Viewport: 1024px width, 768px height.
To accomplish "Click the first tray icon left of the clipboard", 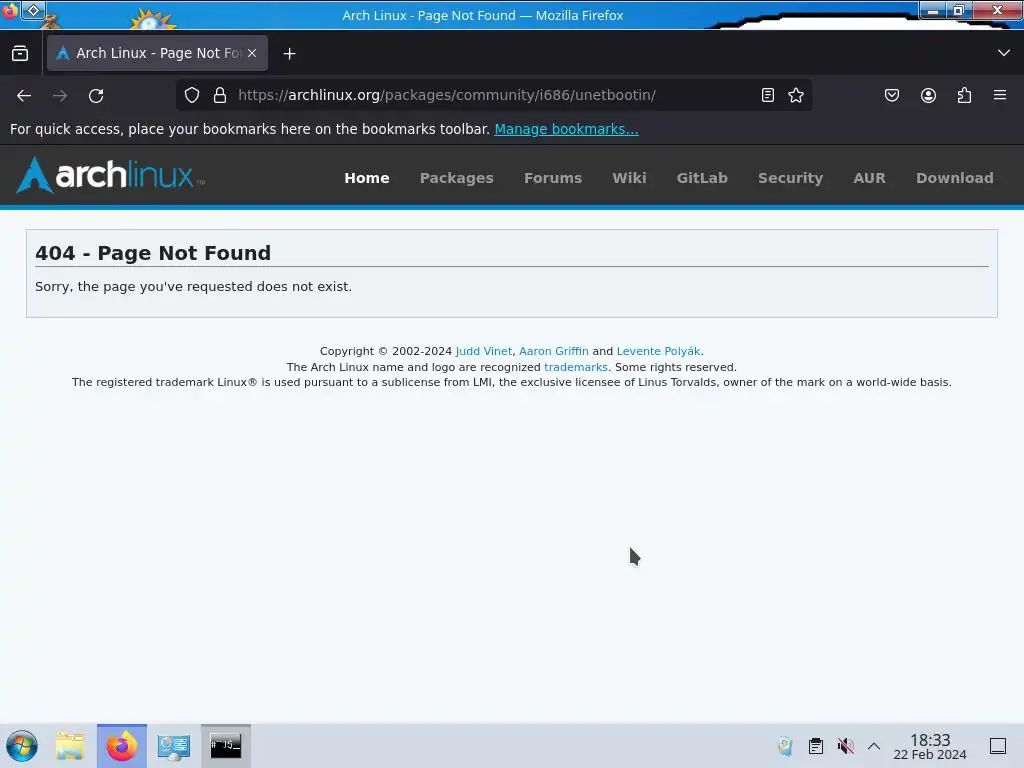I will [785, 746].
